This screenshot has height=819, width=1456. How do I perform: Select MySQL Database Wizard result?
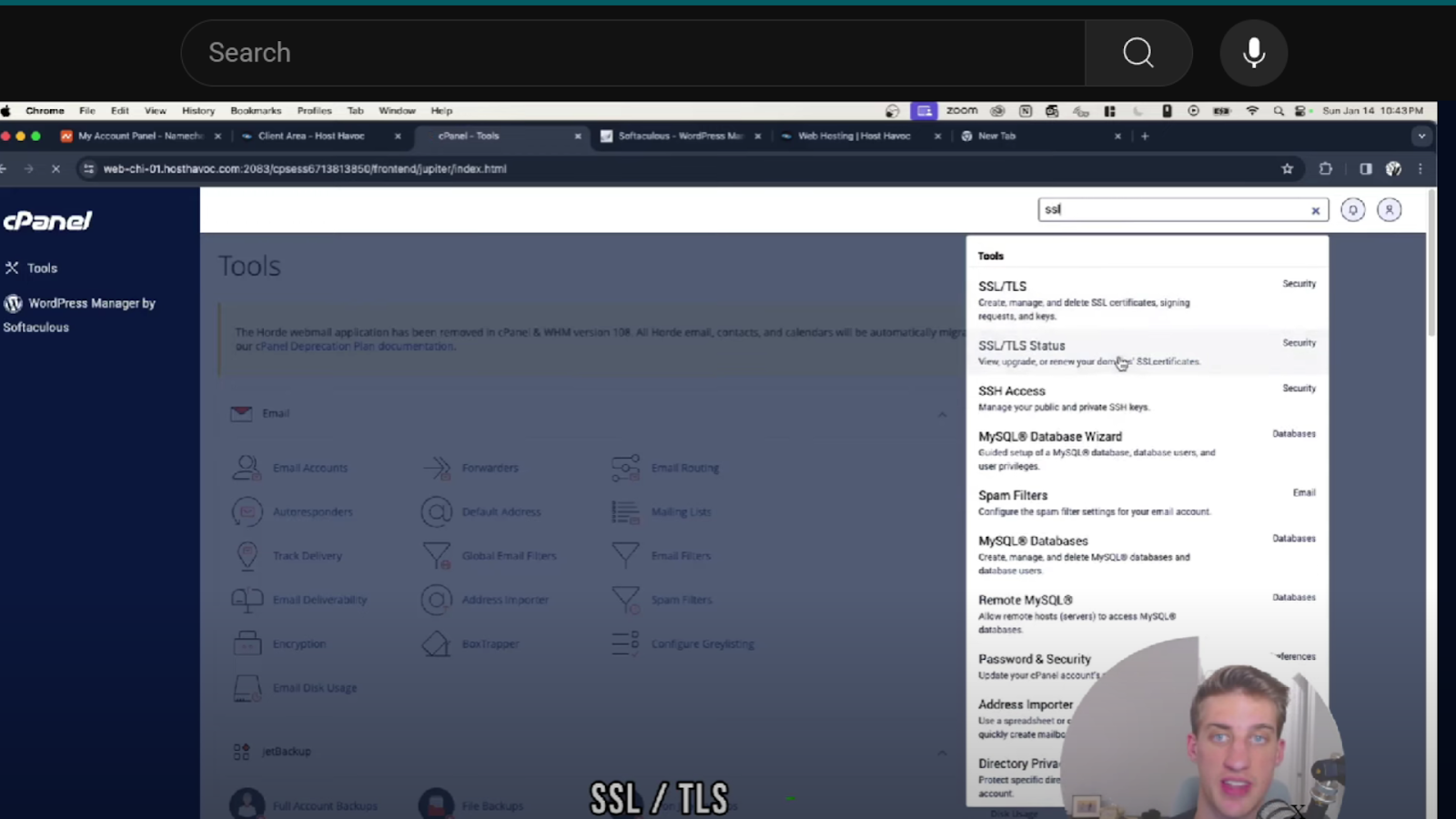pos(1148,450)
